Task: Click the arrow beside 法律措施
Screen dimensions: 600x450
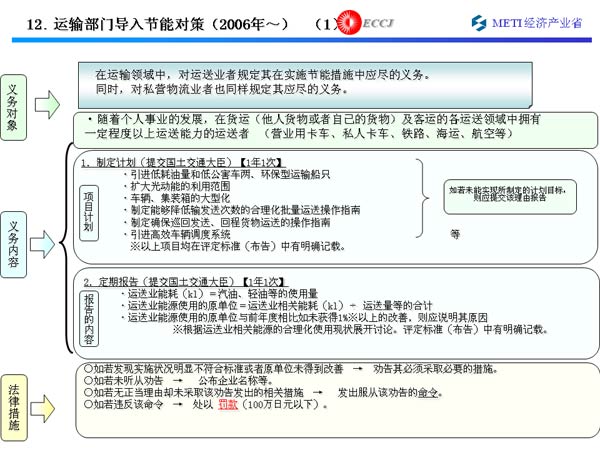Action: 42,408
